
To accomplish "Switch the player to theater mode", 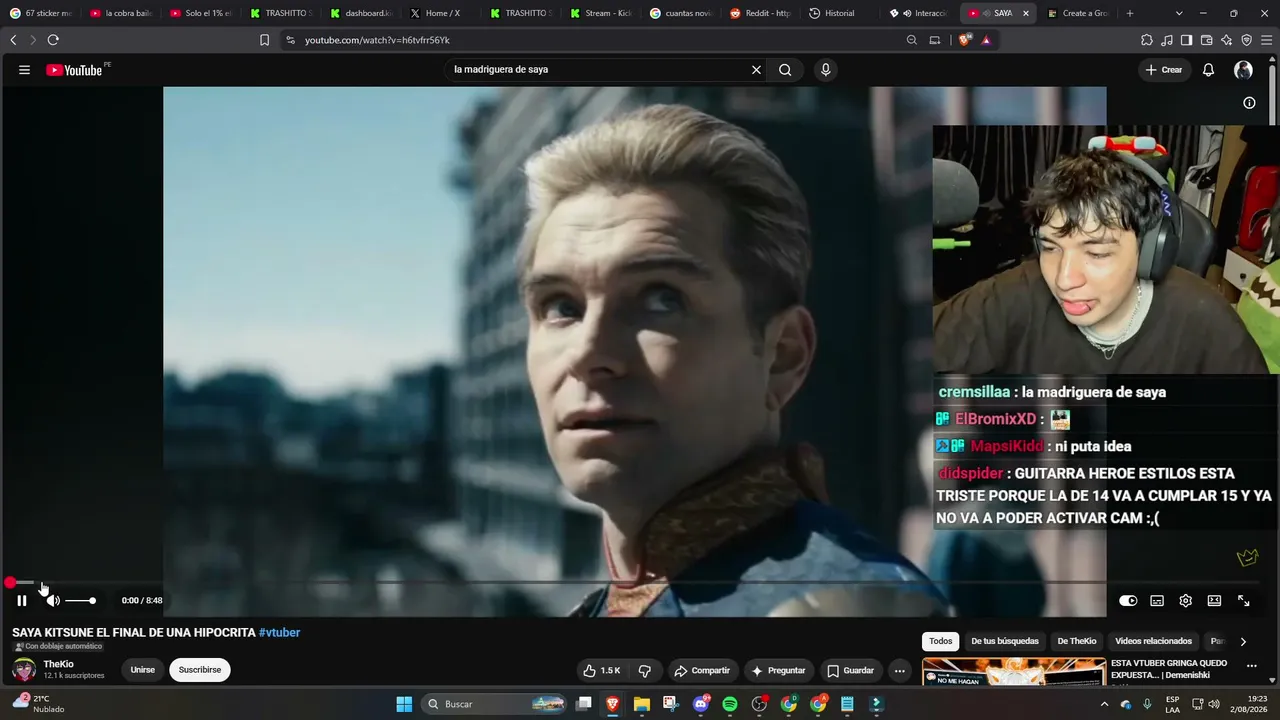I will tap(1214, 601).
